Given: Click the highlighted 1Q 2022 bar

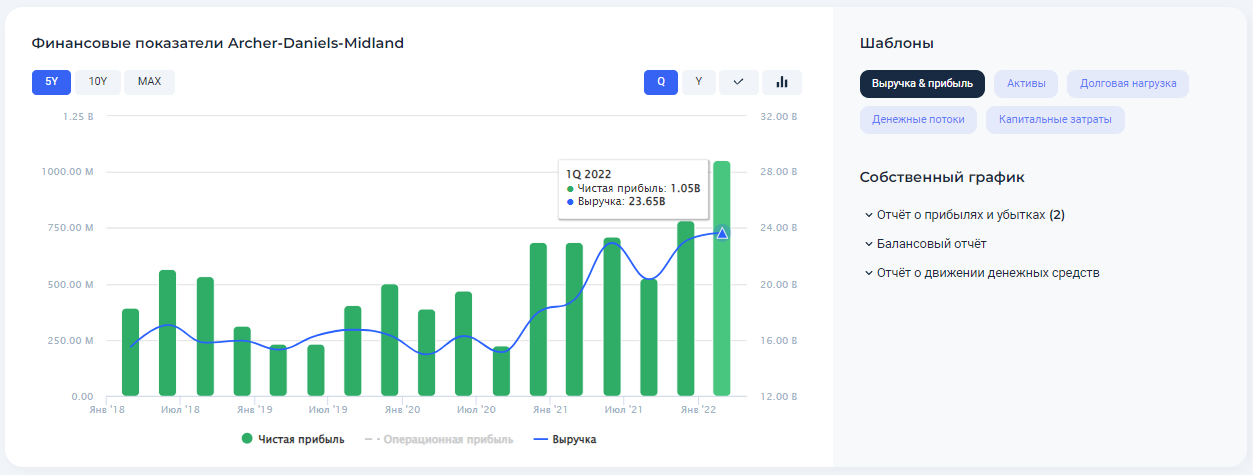Looking at the screenshot, I should tap(722, 278).
